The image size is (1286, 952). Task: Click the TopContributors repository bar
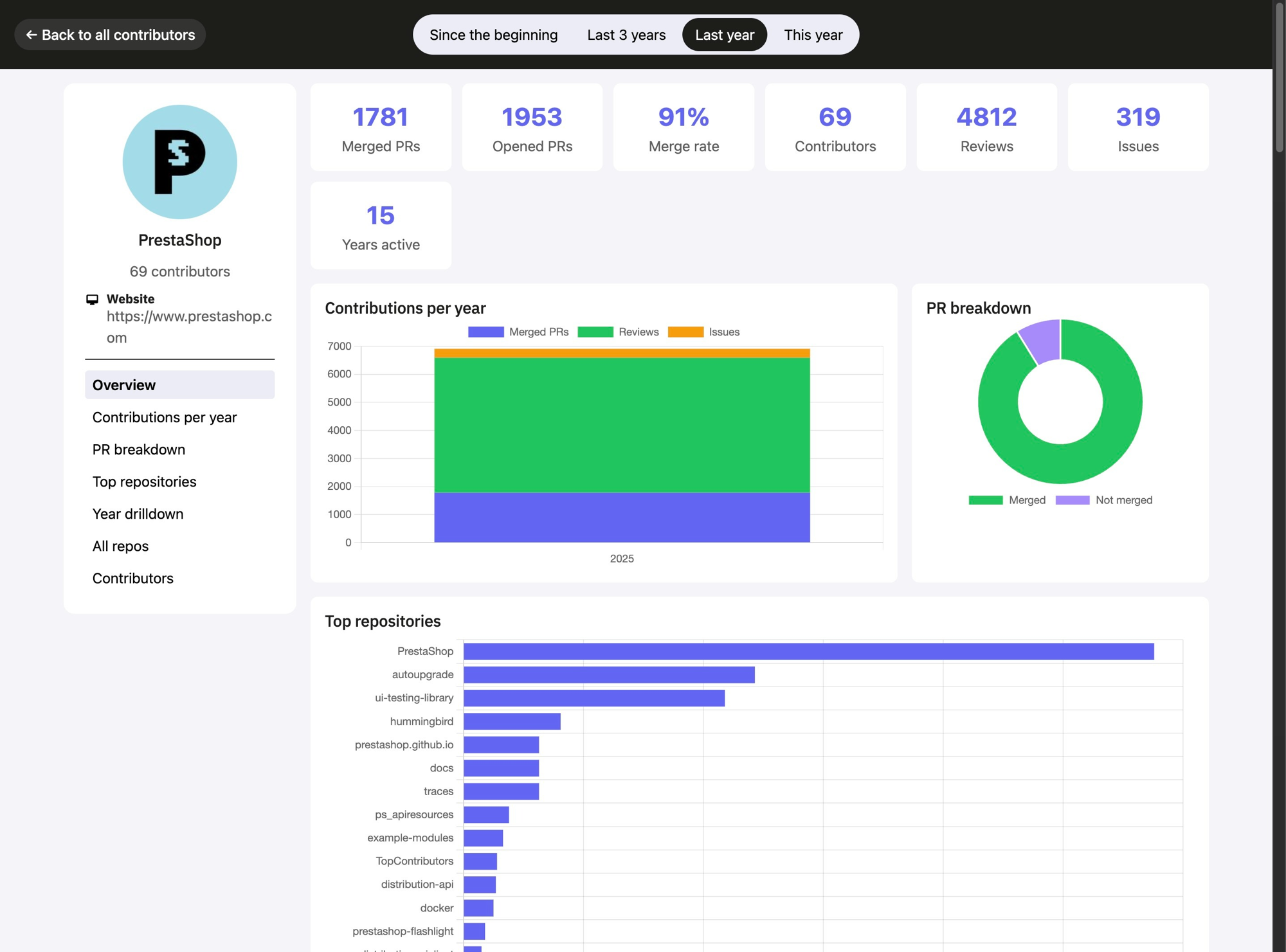click(480, 861)
